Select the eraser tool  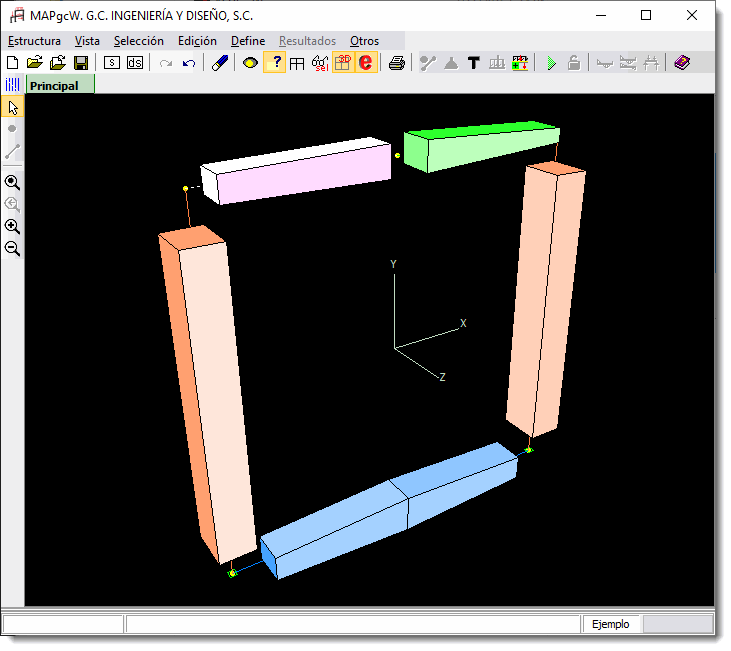[x=219, y=62]
